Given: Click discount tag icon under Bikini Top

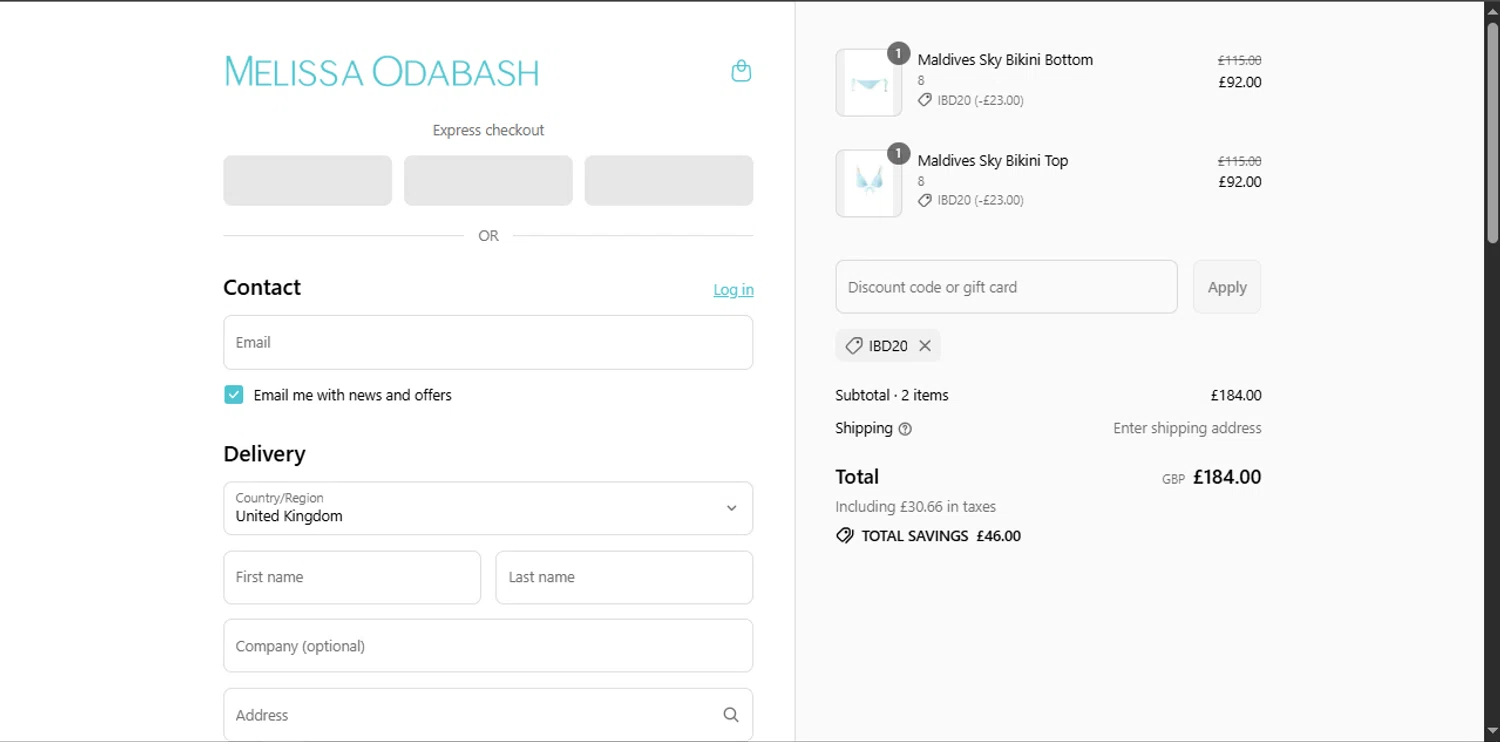Looking at the screenshot, I should point(925,200).
